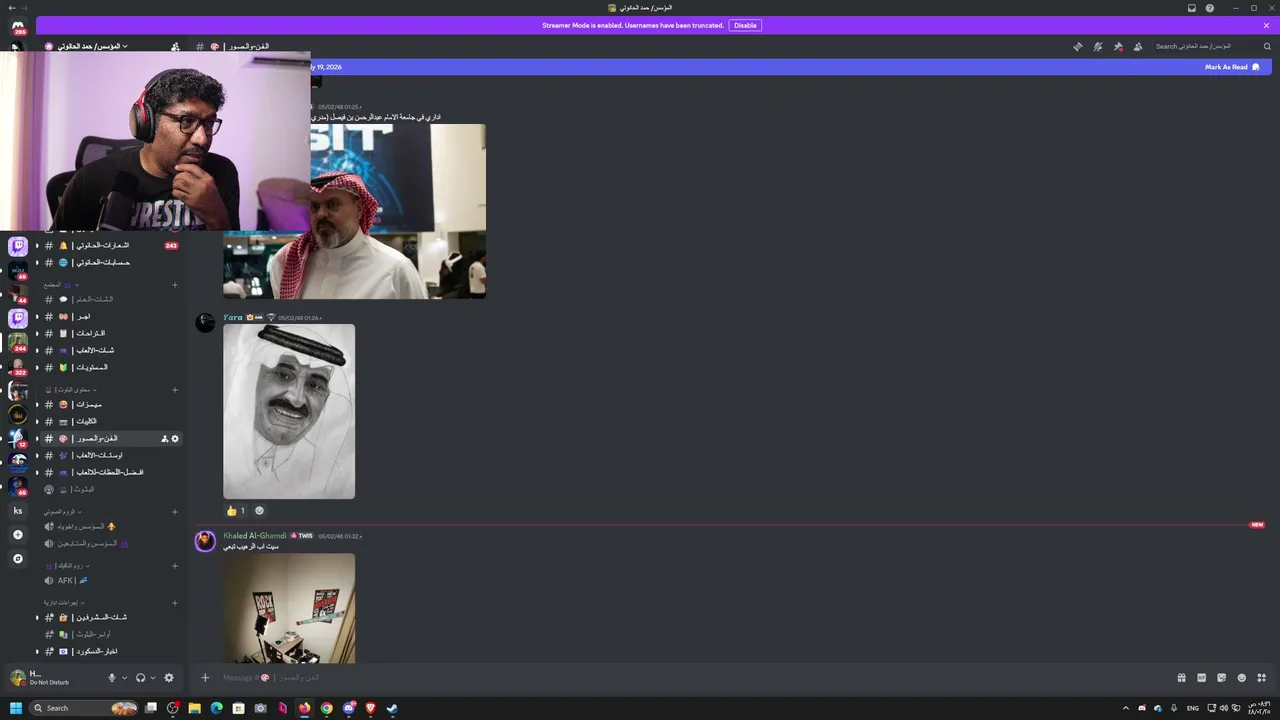
Task: Toggle the thumbs-up reaction on Yara's sketch
Action: point(236,511)
